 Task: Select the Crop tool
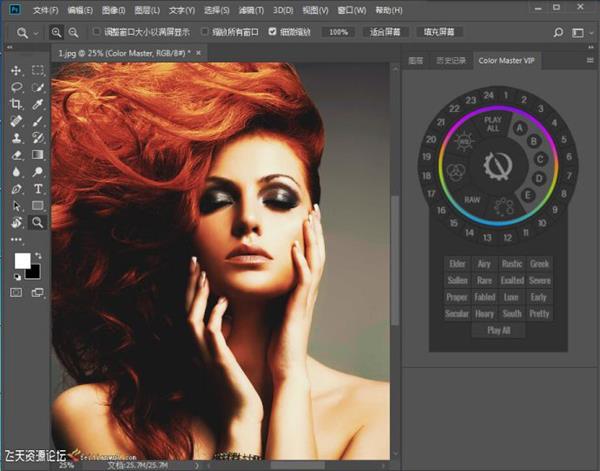pyautogui.click(x=16, y=104)
